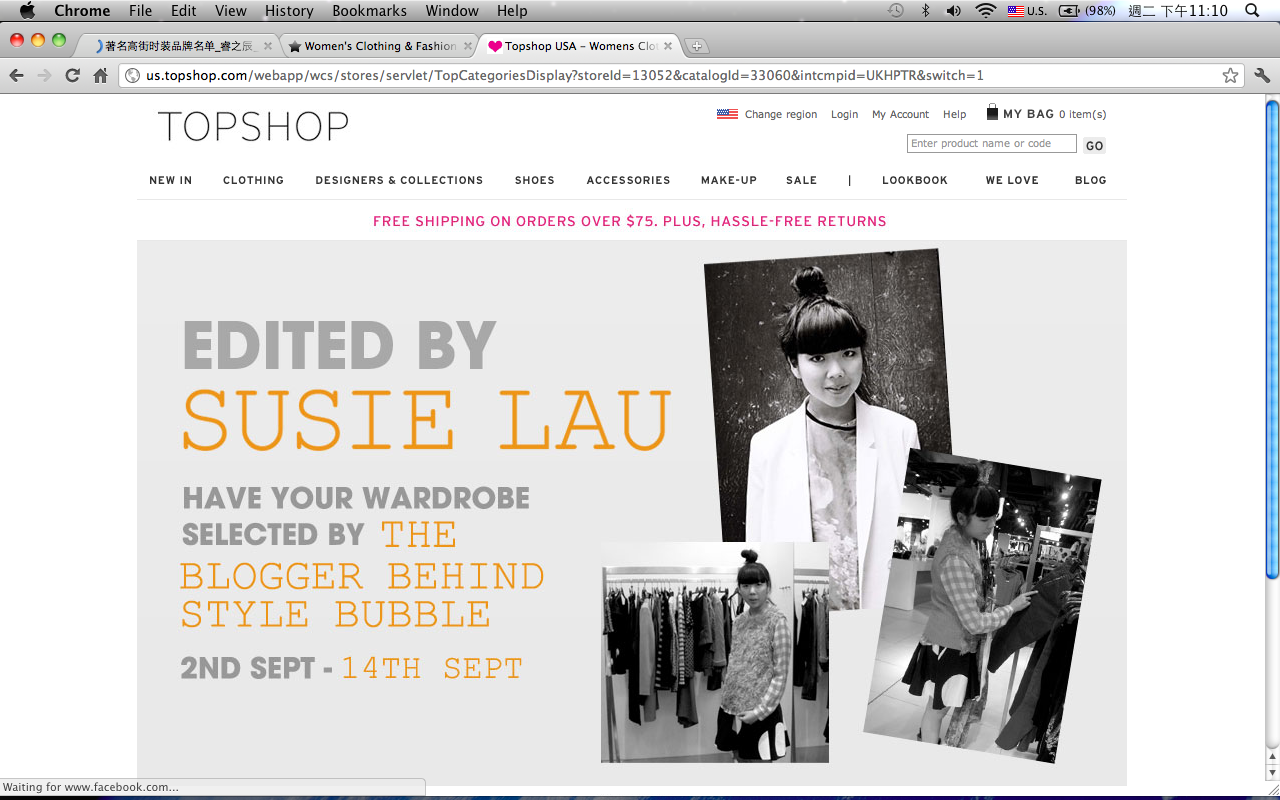Close the Women's Clothing & Fashion tab

point(467,46)
